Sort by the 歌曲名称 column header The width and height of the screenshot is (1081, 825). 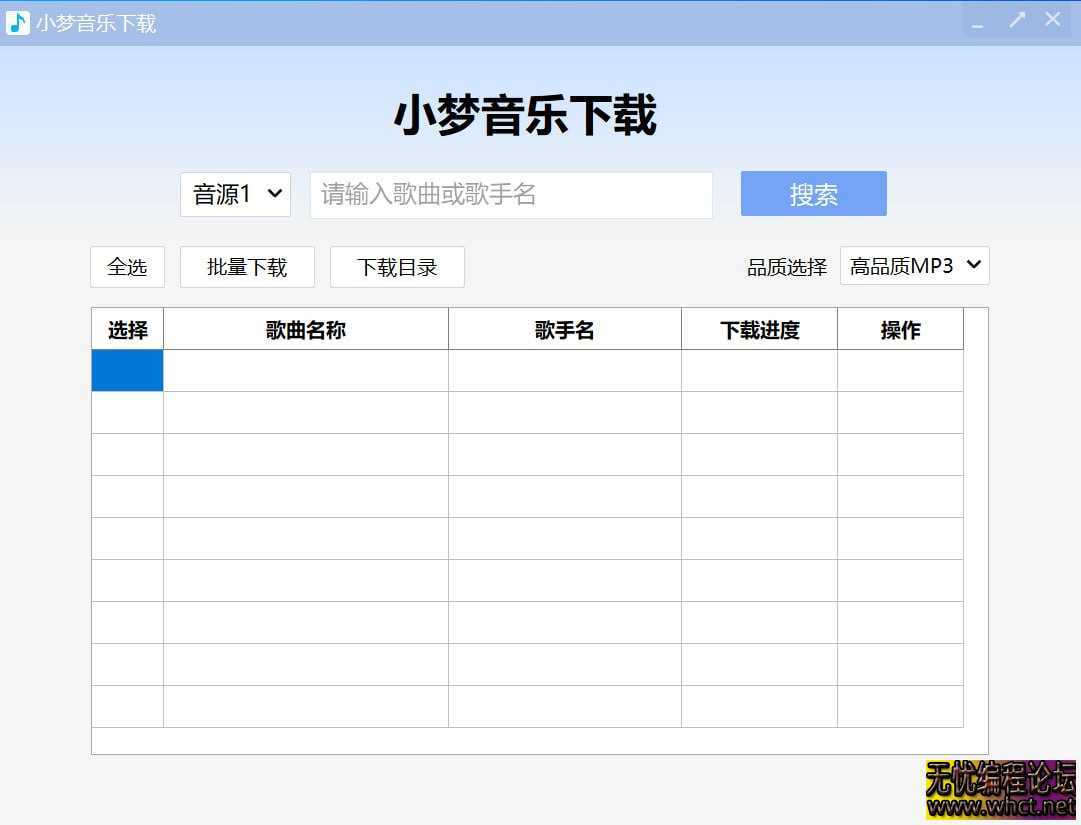306,330
